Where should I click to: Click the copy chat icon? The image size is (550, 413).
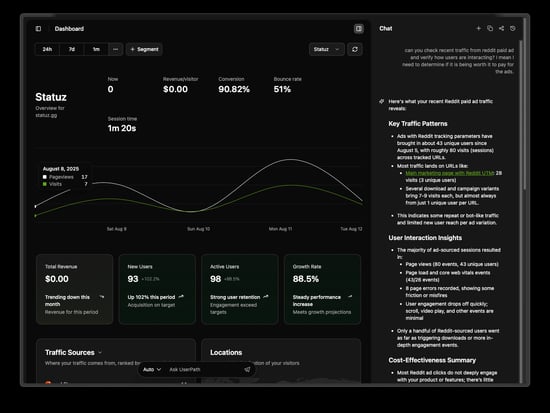pyautogui.click(x=490, y=28)
